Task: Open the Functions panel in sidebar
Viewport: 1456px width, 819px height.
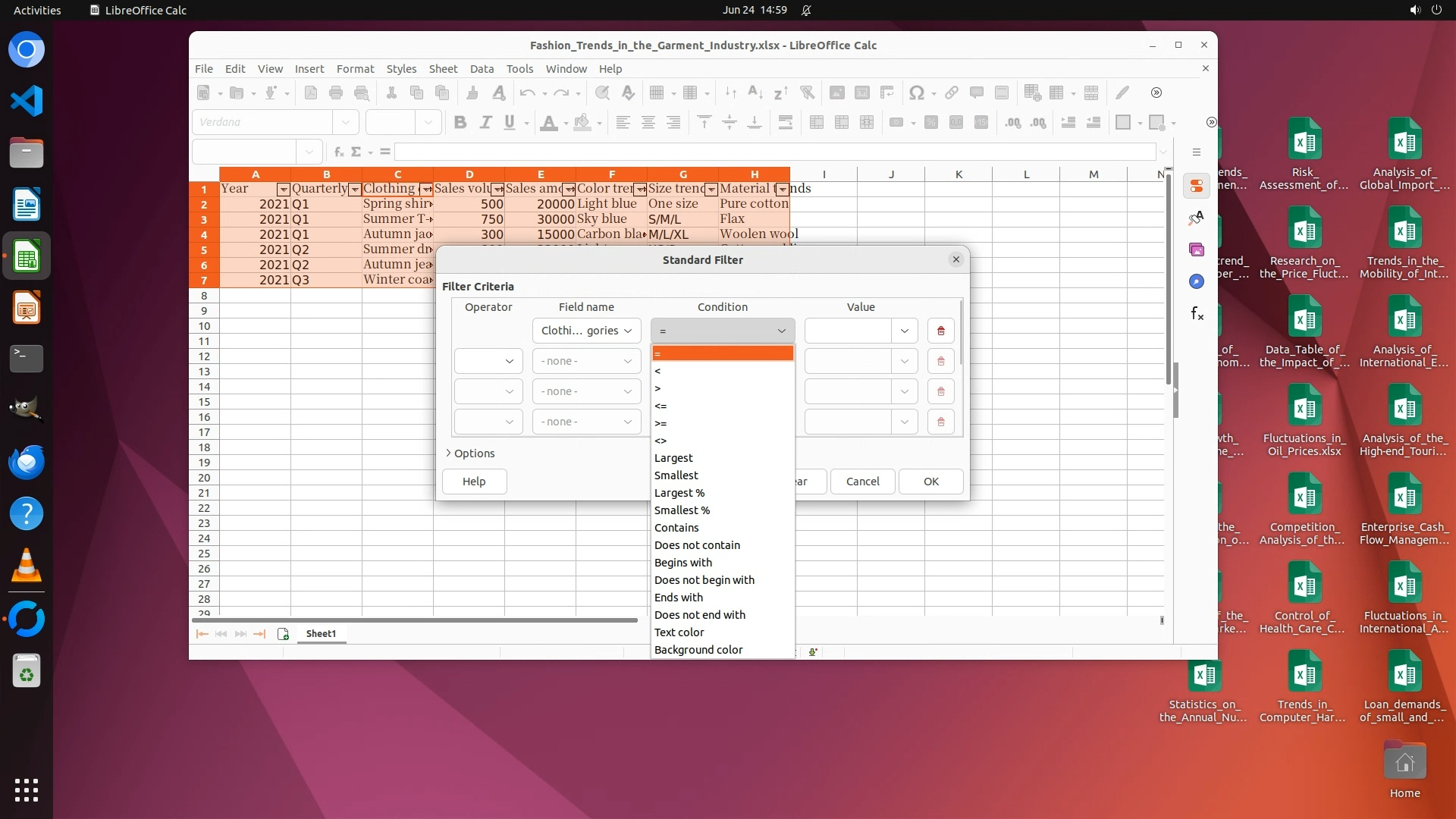Action: pos(1197,313)
